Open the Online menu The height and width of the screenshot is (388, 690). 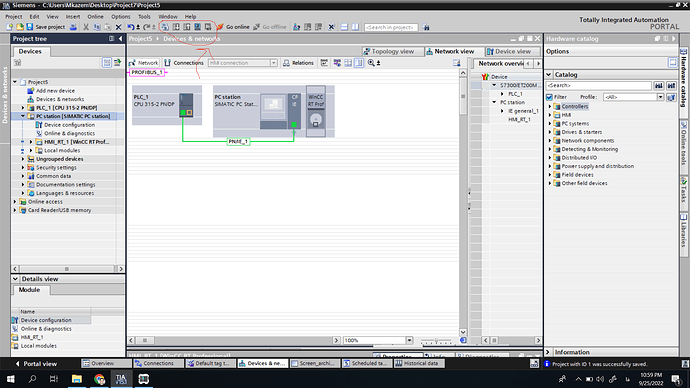[95, 16]
